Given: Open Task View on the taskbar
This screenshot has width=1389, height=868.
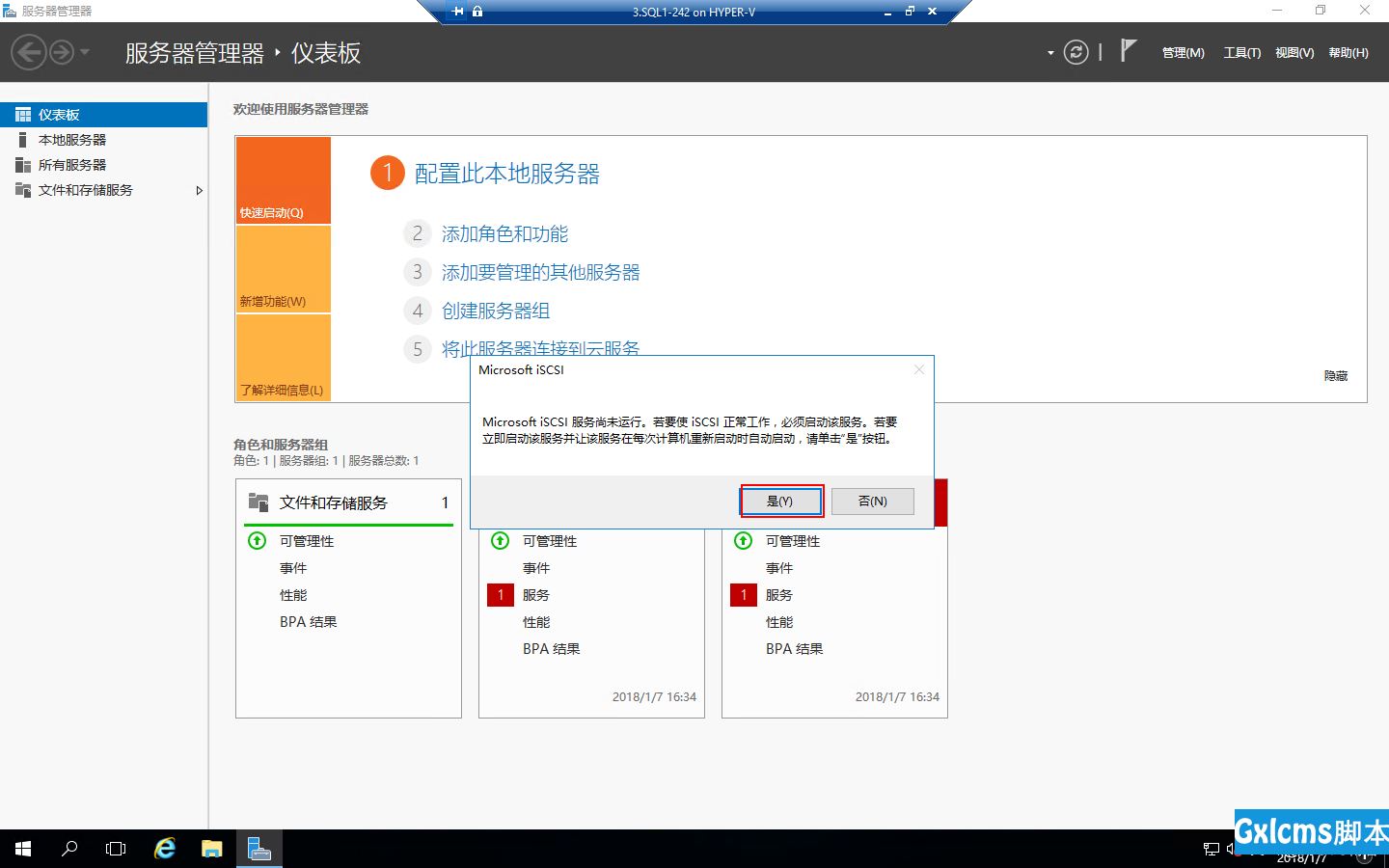Looking at the screenshot, I should click(116, 849).
